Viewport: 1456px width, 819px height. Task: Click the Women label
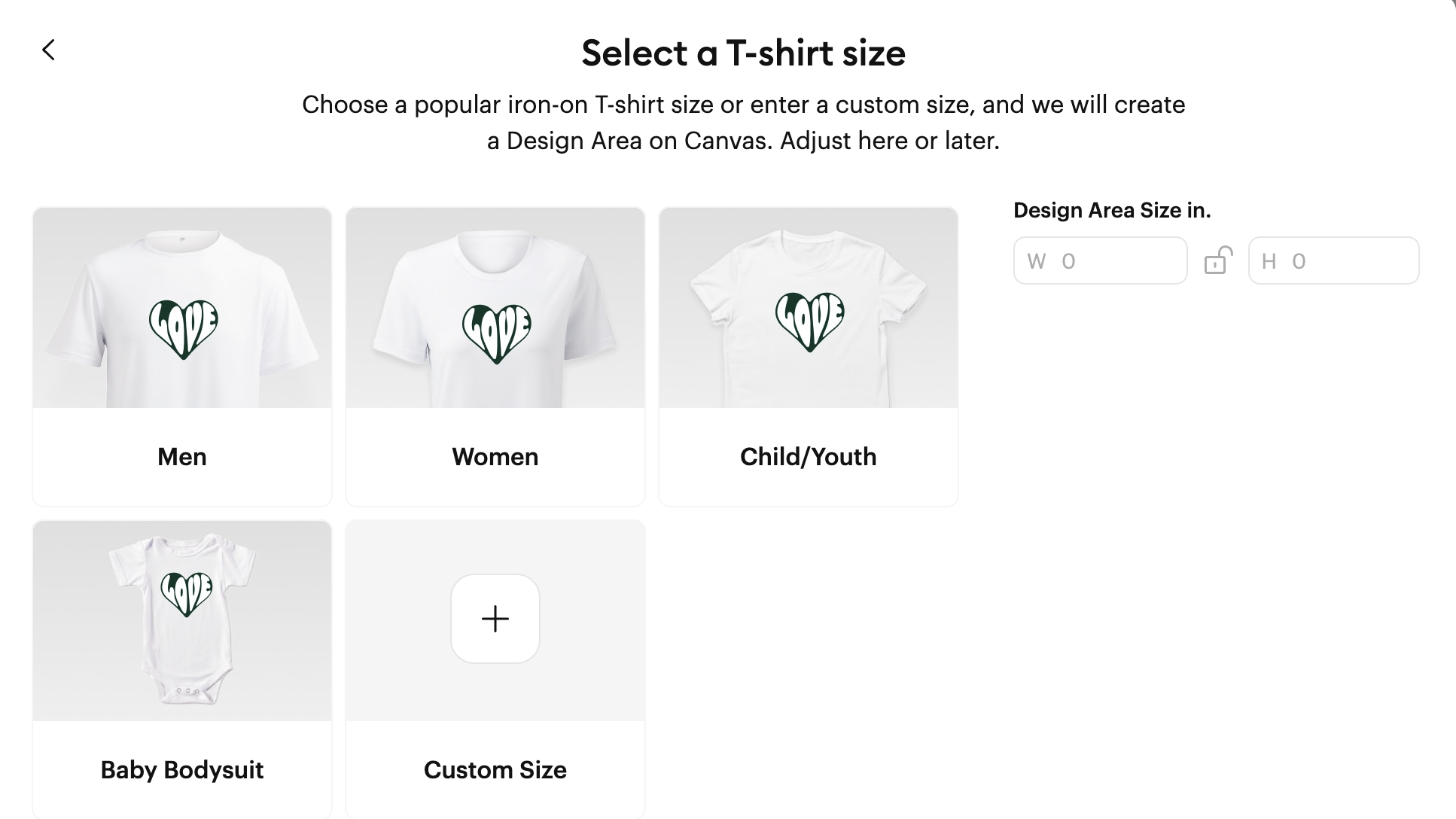[x=495, y=457]
